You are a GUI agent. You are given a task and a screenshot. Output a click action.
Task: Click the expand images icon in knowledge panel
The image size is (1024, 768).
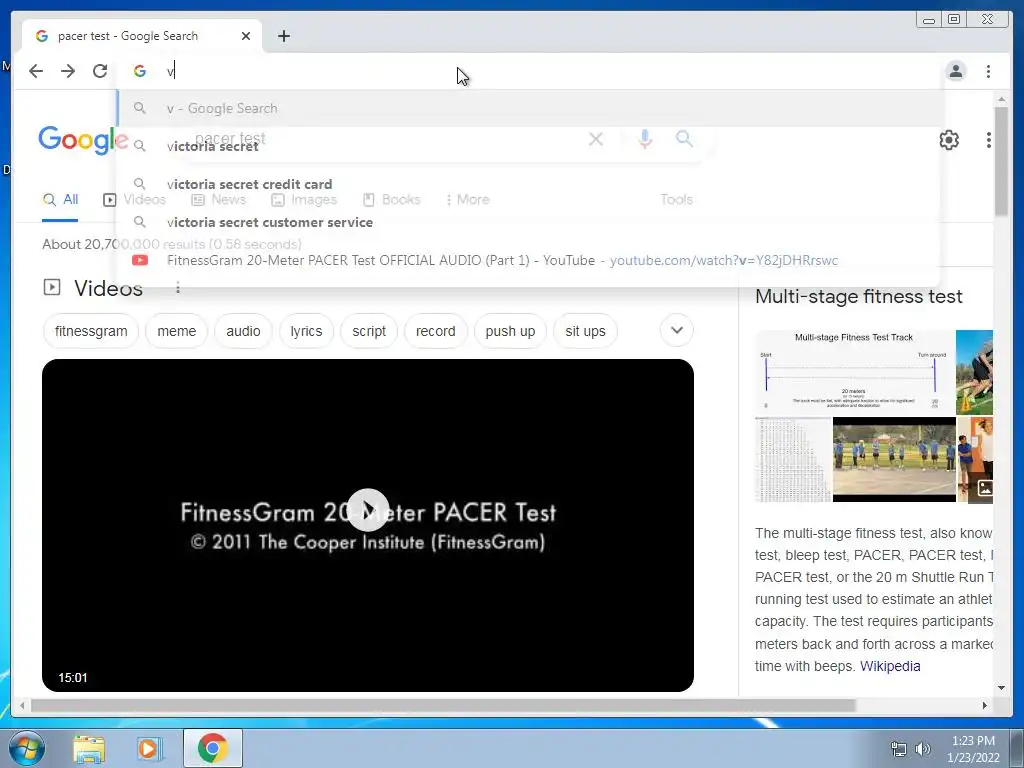985,488
